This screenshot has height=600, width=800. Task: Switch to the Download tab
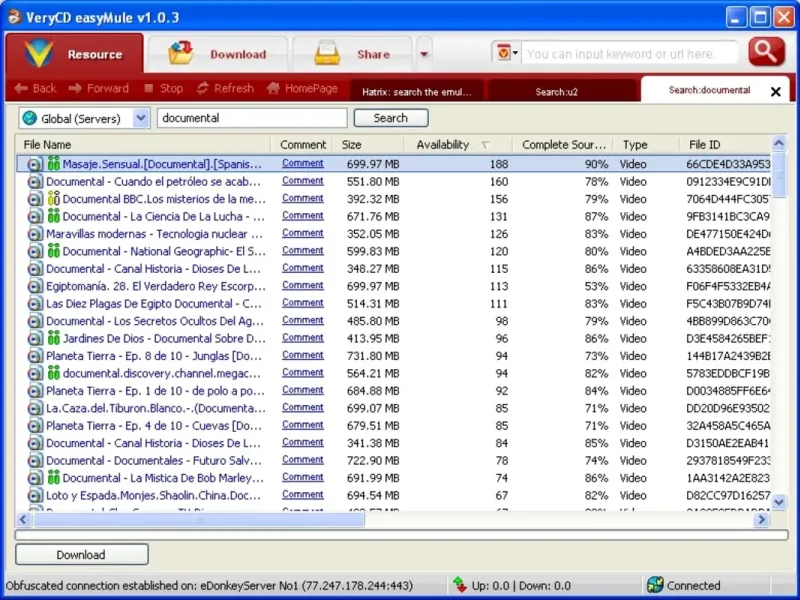pos(218,54)
